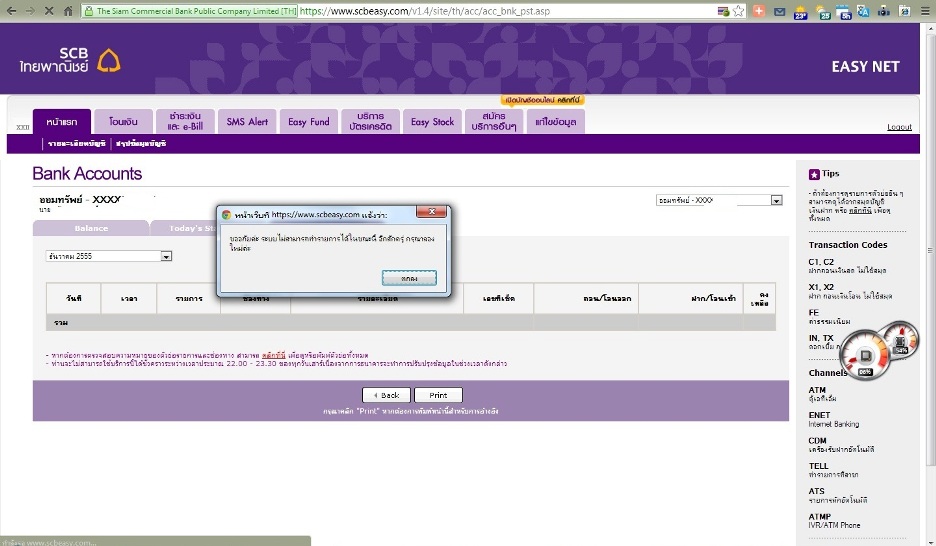Click the browser vertical scrollbar
Screen dimensions: 936x546
click(x=931, y=251)
